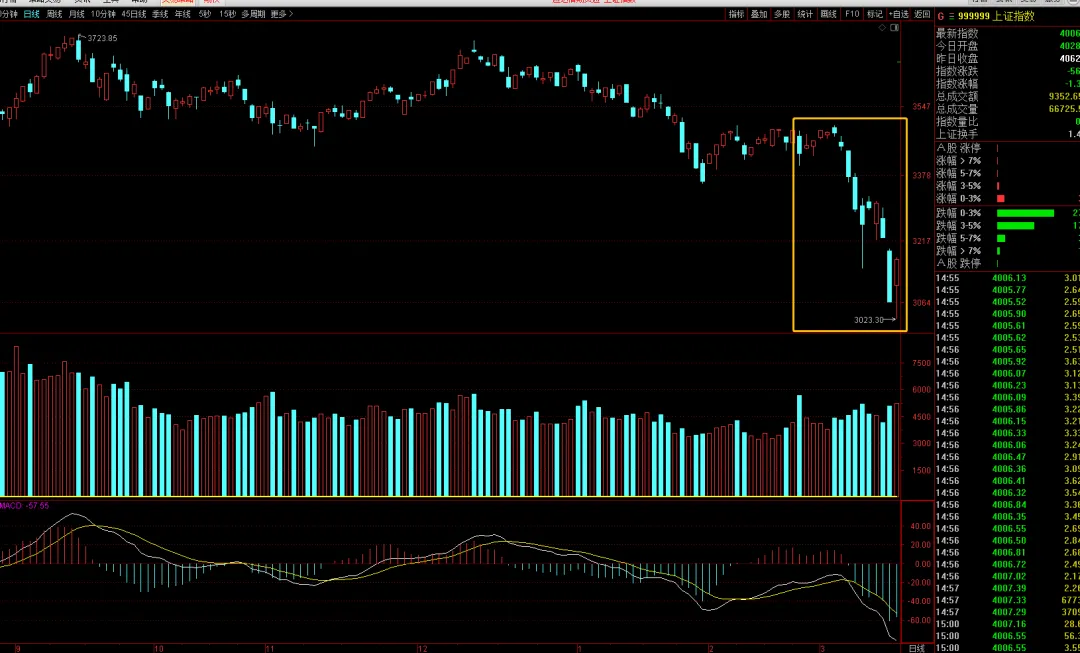The width and height of the screenshot is (1080, 653).
Task: Click the 日线 label at bottom right
Action: click(x=917, y=648)
